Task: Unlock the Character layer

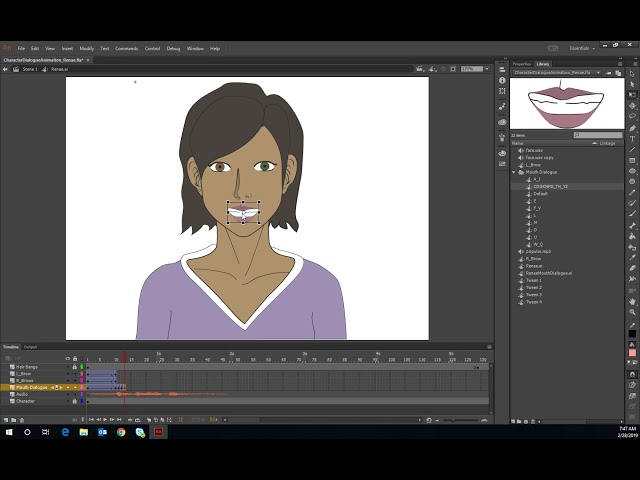Action: [75, 401]
